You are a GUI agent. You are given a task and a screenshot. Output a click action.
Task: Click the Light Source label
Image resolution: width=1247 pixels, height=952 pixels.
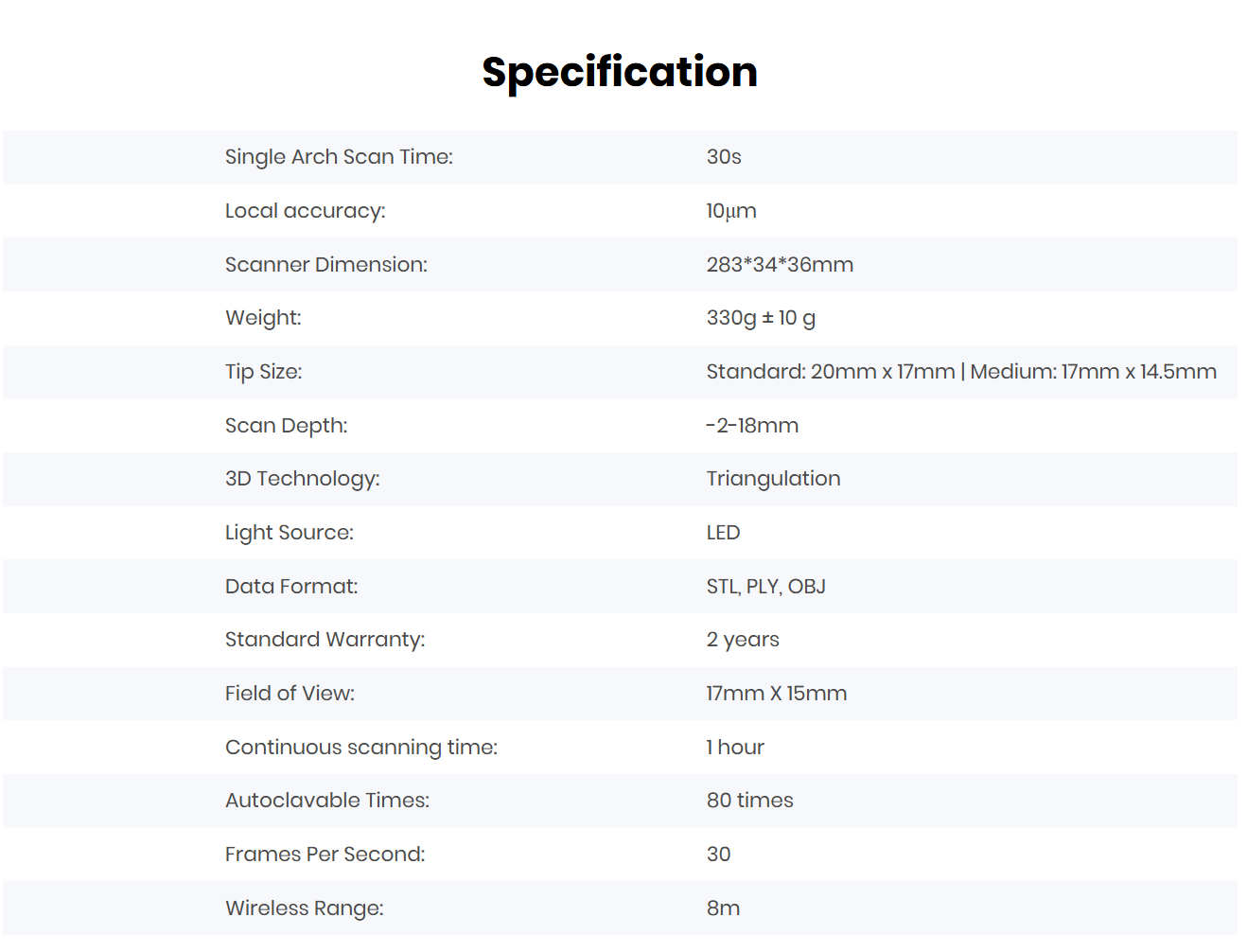(x=290, y=533)
